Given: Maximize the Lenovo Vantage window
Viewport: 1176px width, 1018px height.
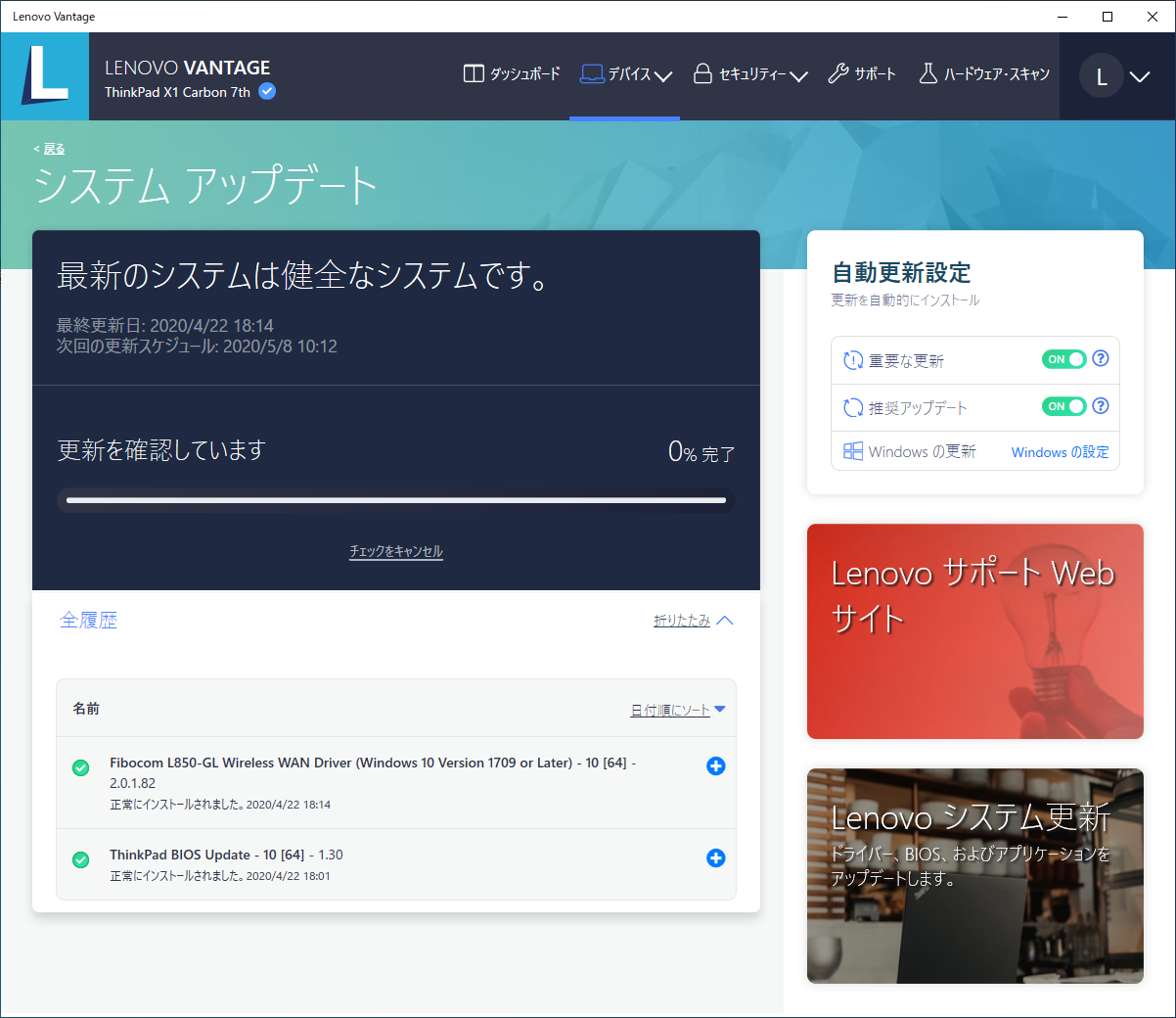Looking at the screenshot, I should pos(1108,17).
